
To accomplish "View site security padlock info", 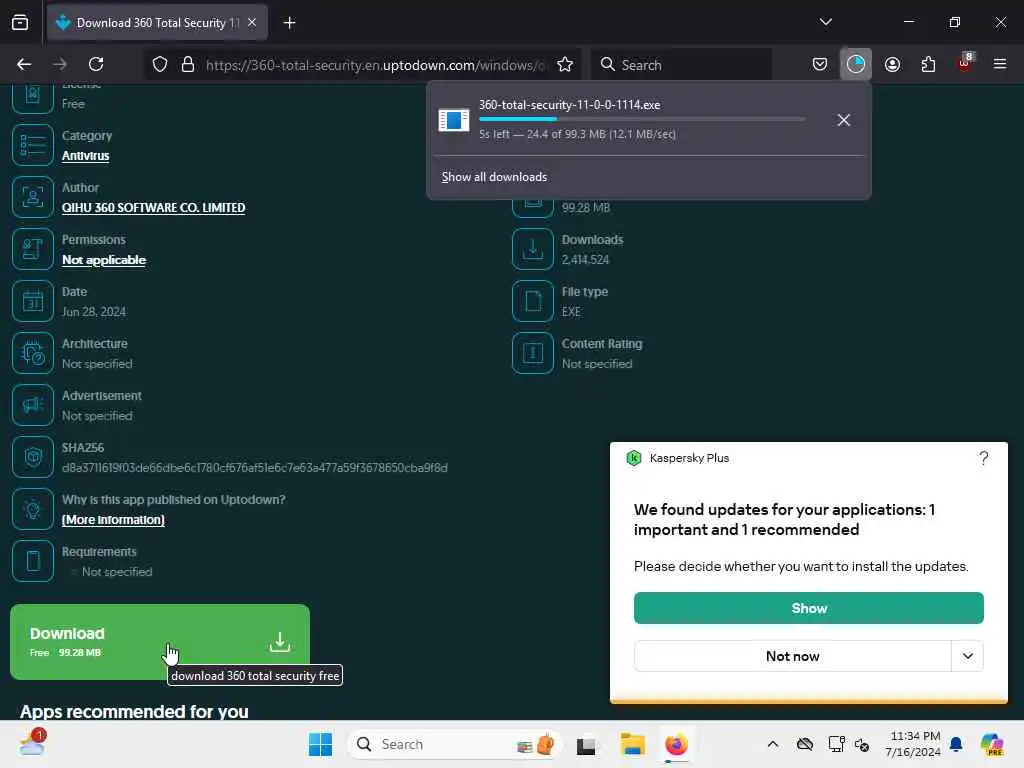I will pyautogui.click(x=188, y=64).
